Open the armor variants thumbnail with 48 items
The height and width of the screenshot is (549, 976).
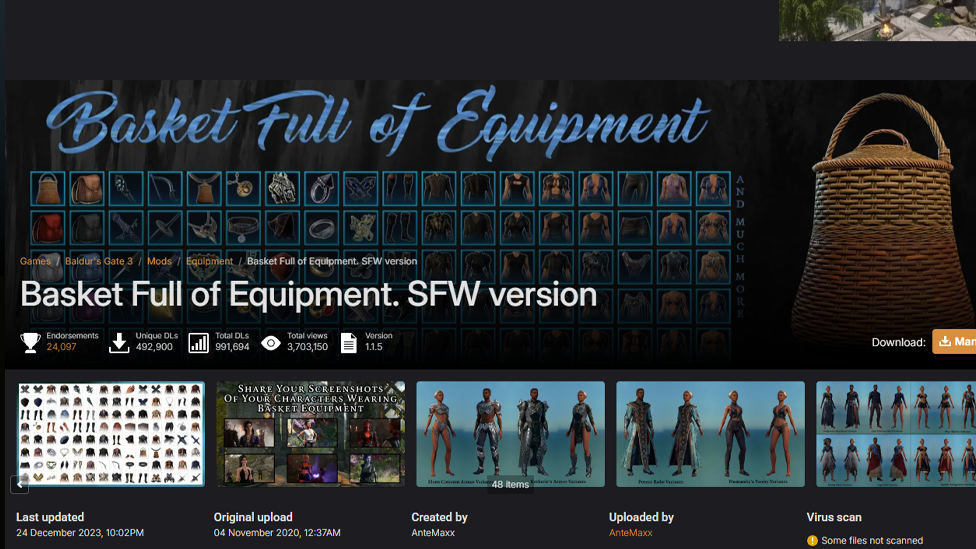[510, 434]
